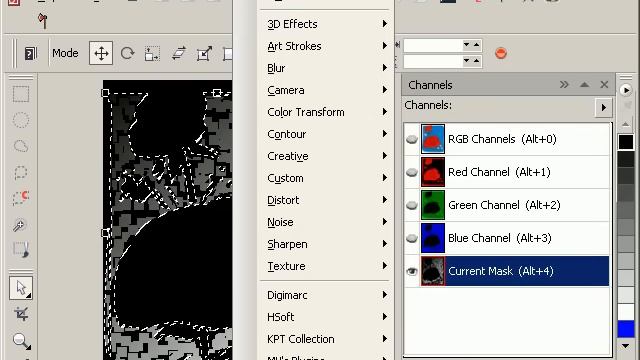Select the Object Pick arrow tool
This screenshot has height=360, width=640.
pyautogui.click(x=21, y=288)
